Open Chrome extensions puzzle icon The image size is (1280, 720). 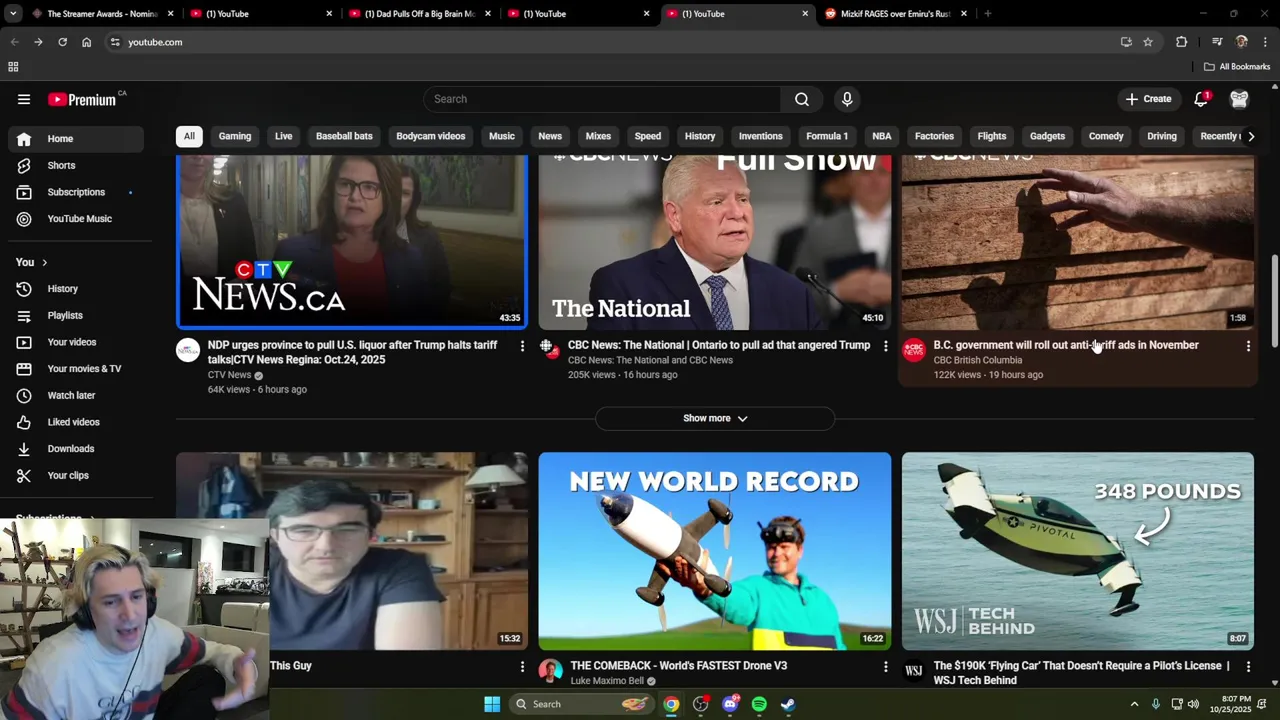[x=1182, y=42]
